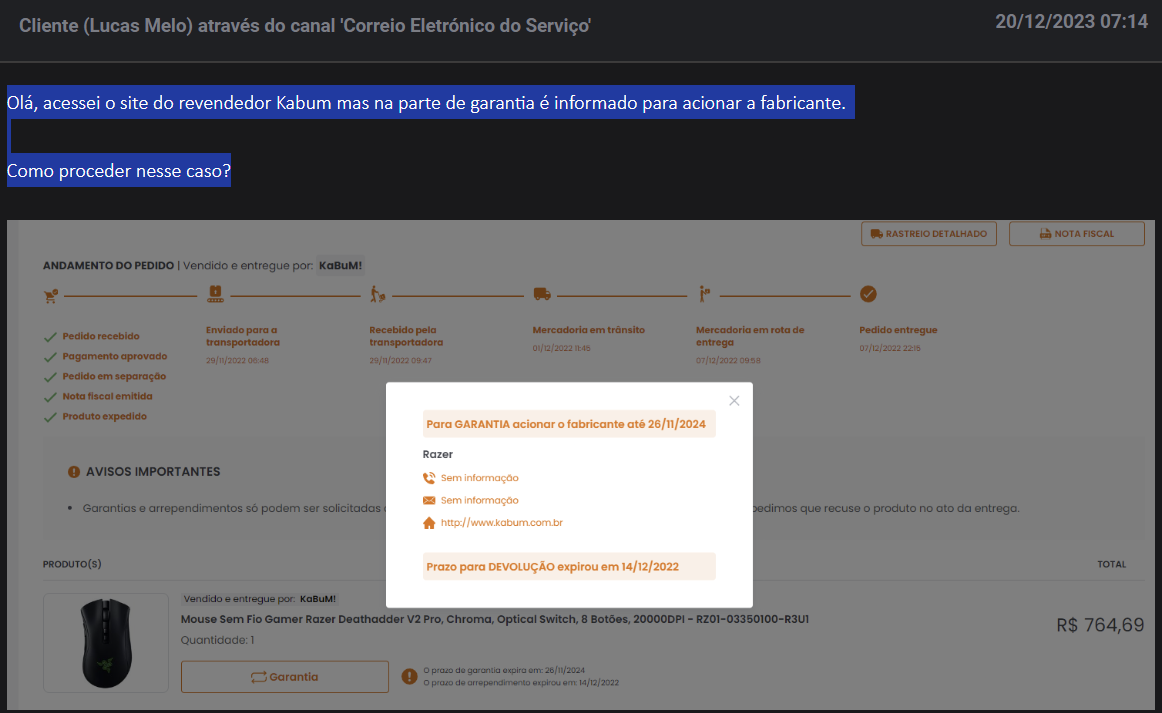Viewport: 1162px width, 713px height.
Task: Click the 'Para GARANTIA acionar o fabricante' notice
Action: [569, 424]
